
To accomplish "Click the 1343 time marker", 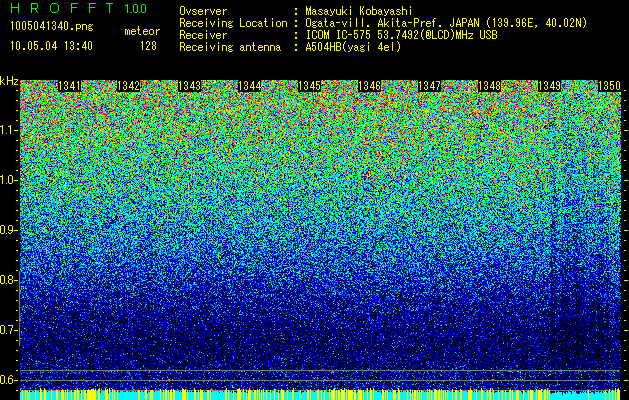I will point(189,86).
